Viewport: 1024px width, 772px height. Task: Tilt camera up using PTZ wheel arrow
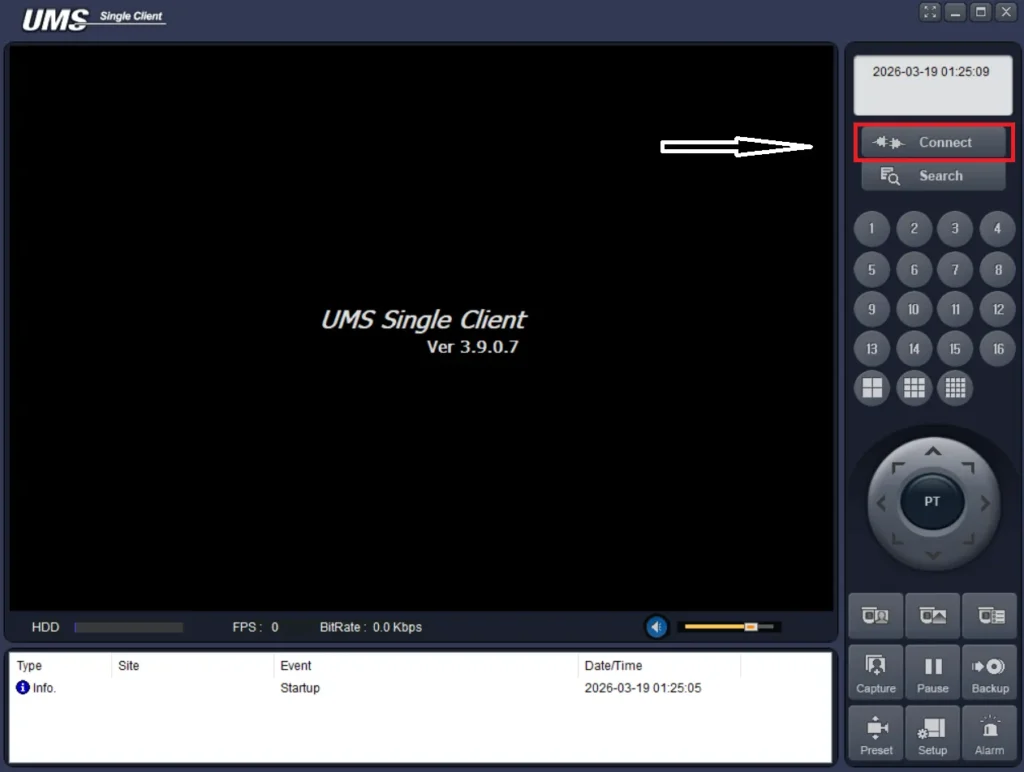point(932,452)
